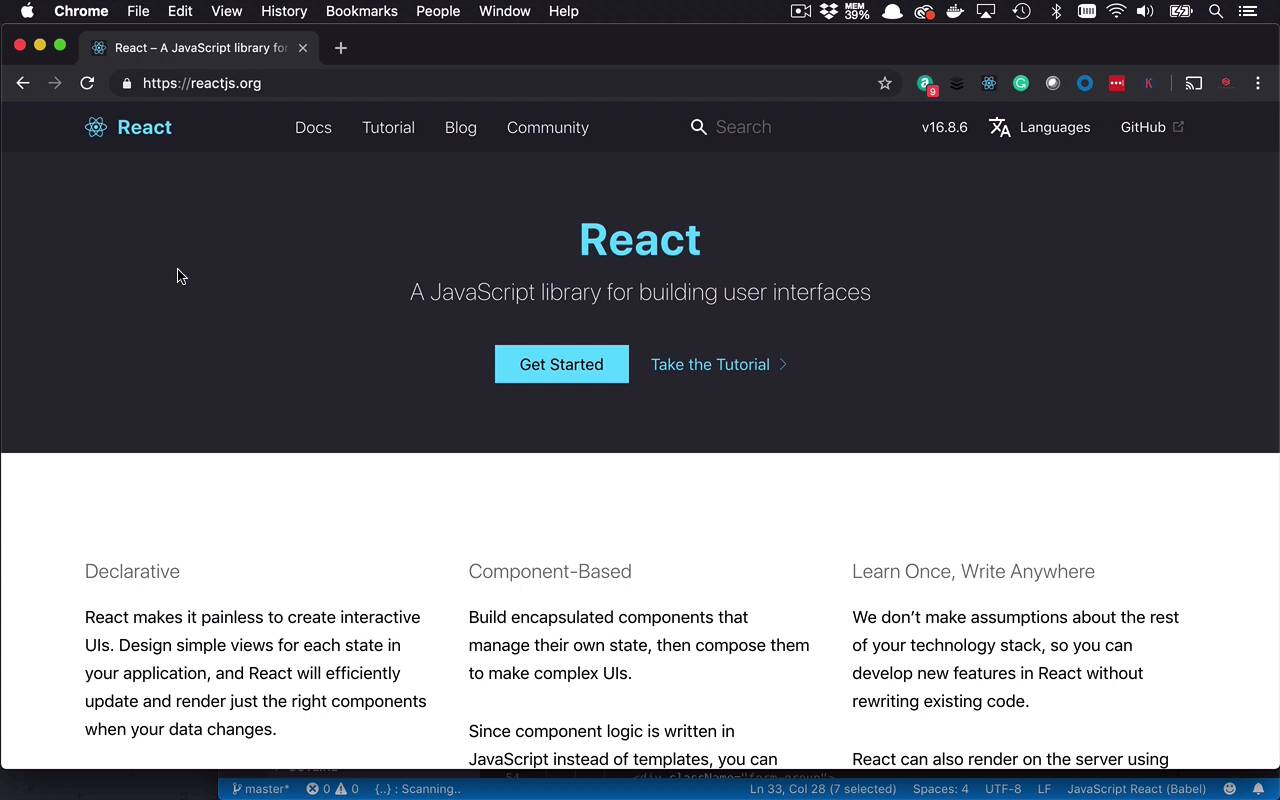Open the blue ring extension icon
This screenshot has width=1280, height=800.
pyautogui.click(x=1085, y=83)
